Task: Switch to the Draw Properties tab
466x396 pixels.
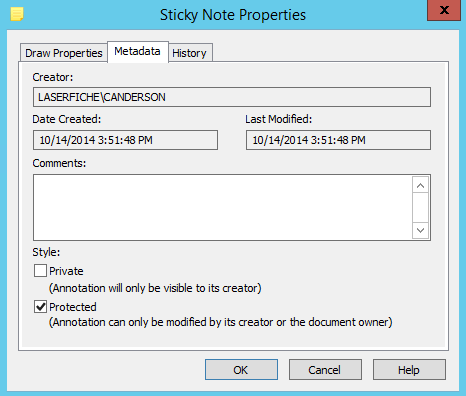Action: click(64, 53)
